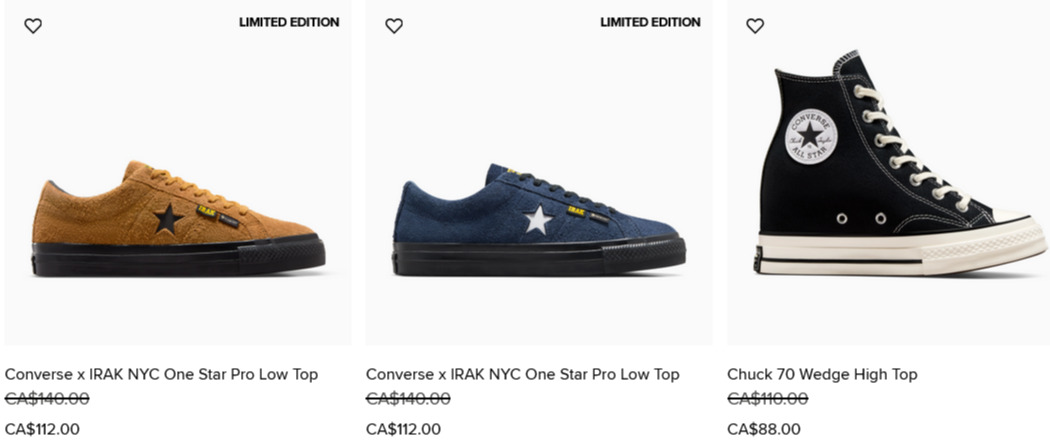Click crossed-out CA$140.00 under tan sneaker
Image resolution: width=1050 pixels, height=440 pixels.
coord(47,399)
